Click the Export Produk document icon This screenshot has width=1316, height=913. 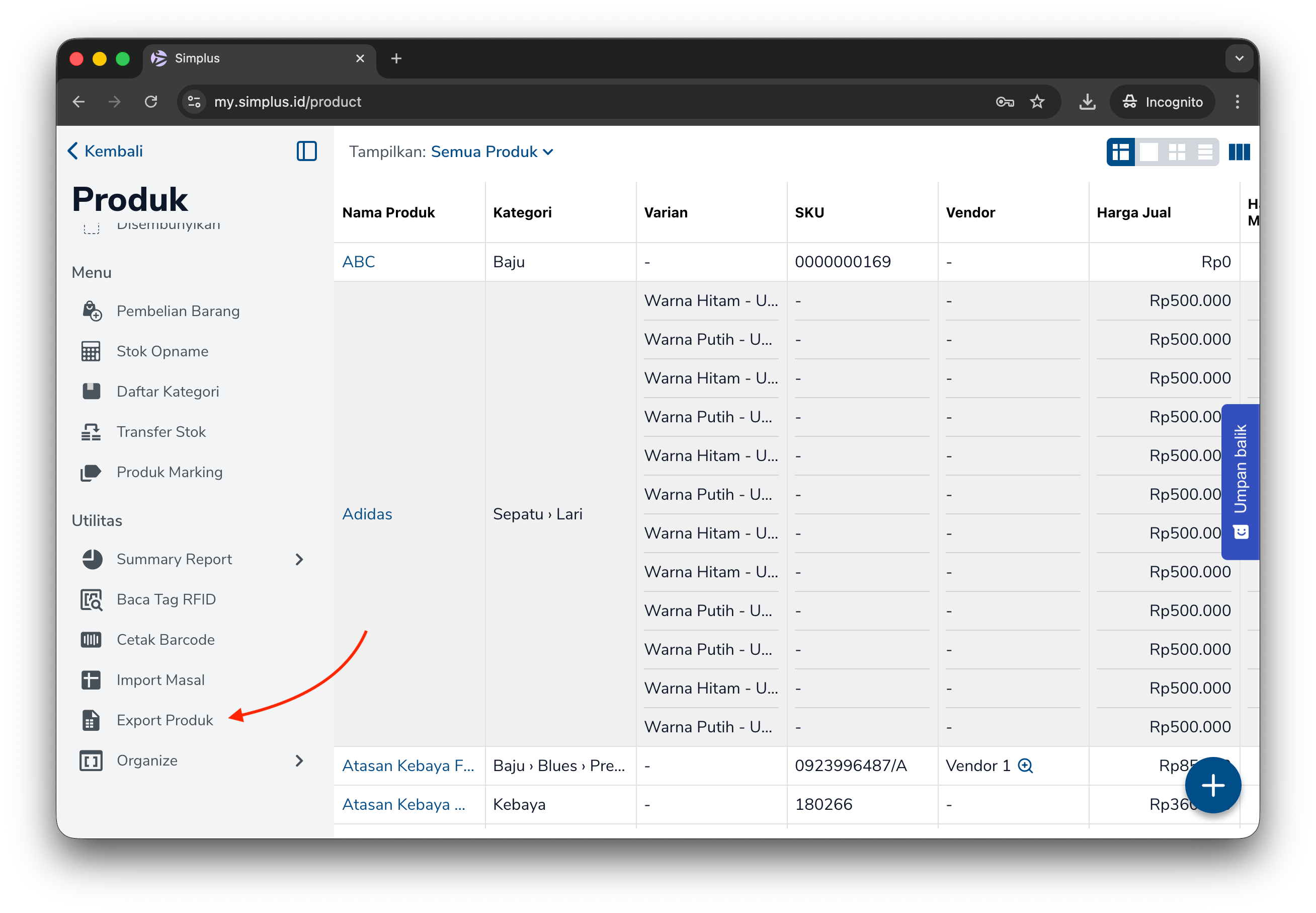(x=91, y=721)
